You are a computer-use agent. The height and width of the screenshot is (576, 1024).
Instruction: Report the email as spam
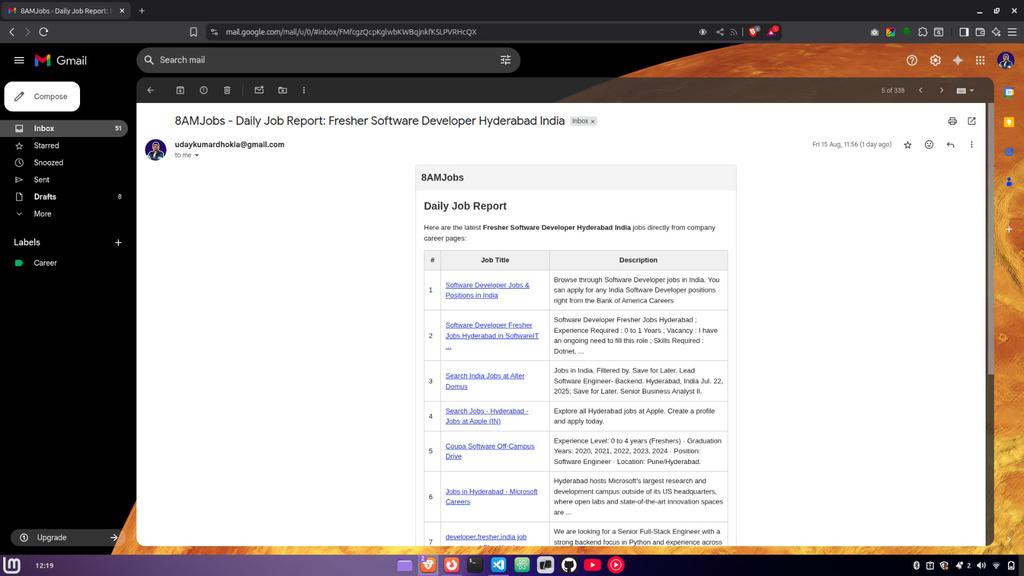coord(204,90)
